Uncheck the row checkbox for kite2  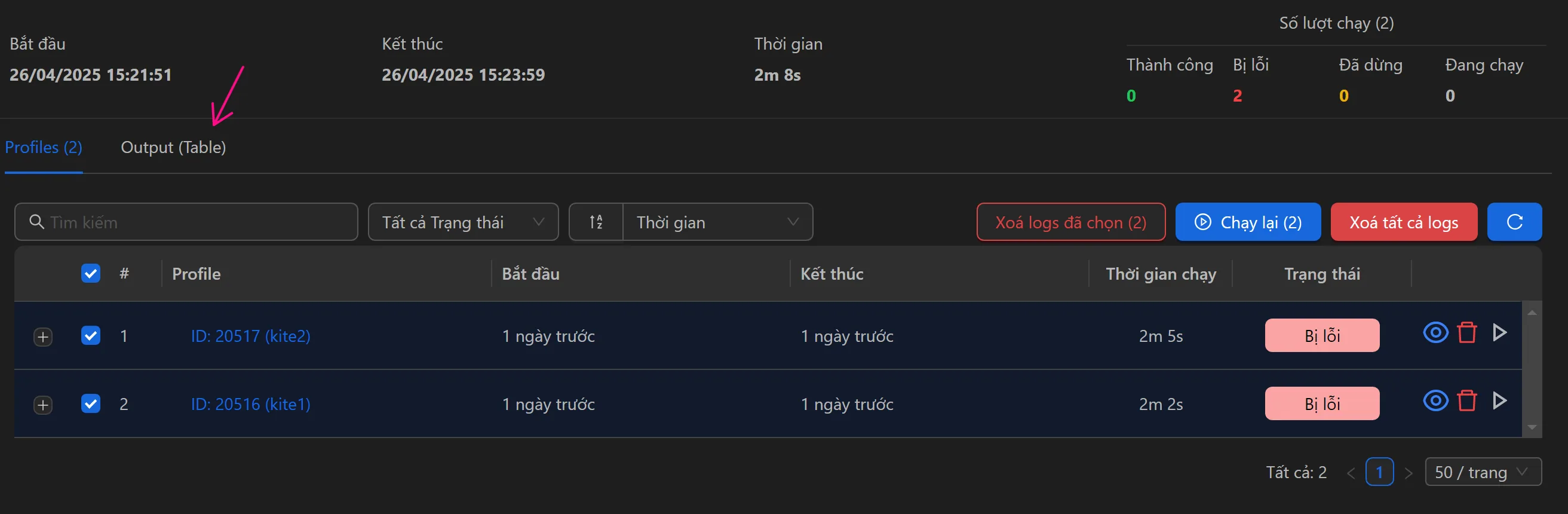pyautogui.click(x=90, y=335)
